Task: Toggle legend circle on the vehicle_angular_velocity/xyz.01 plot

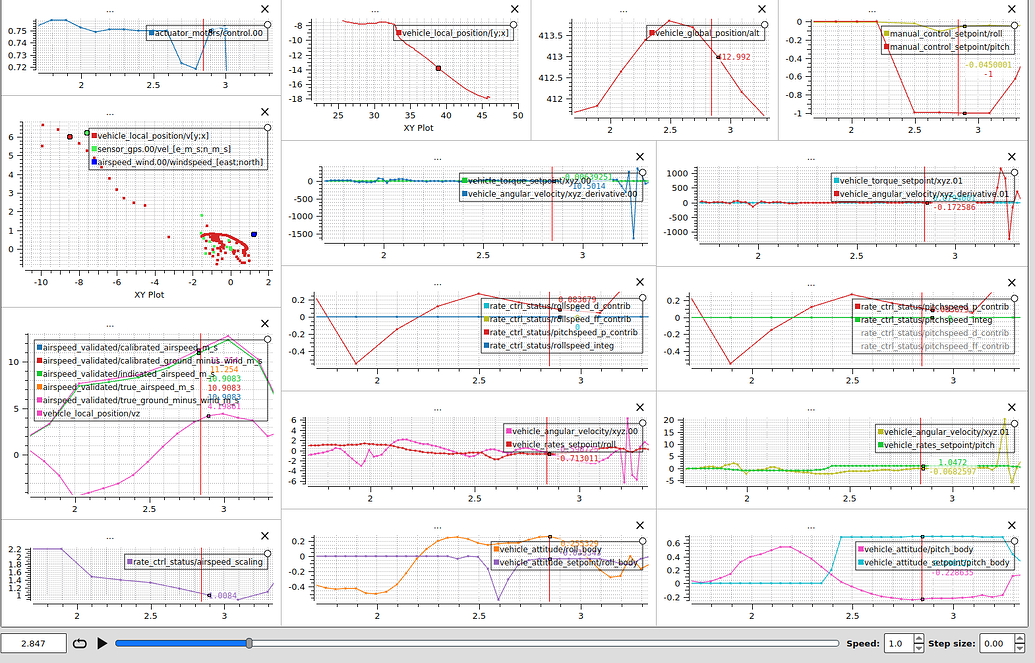Action: tap(1015, 424)
